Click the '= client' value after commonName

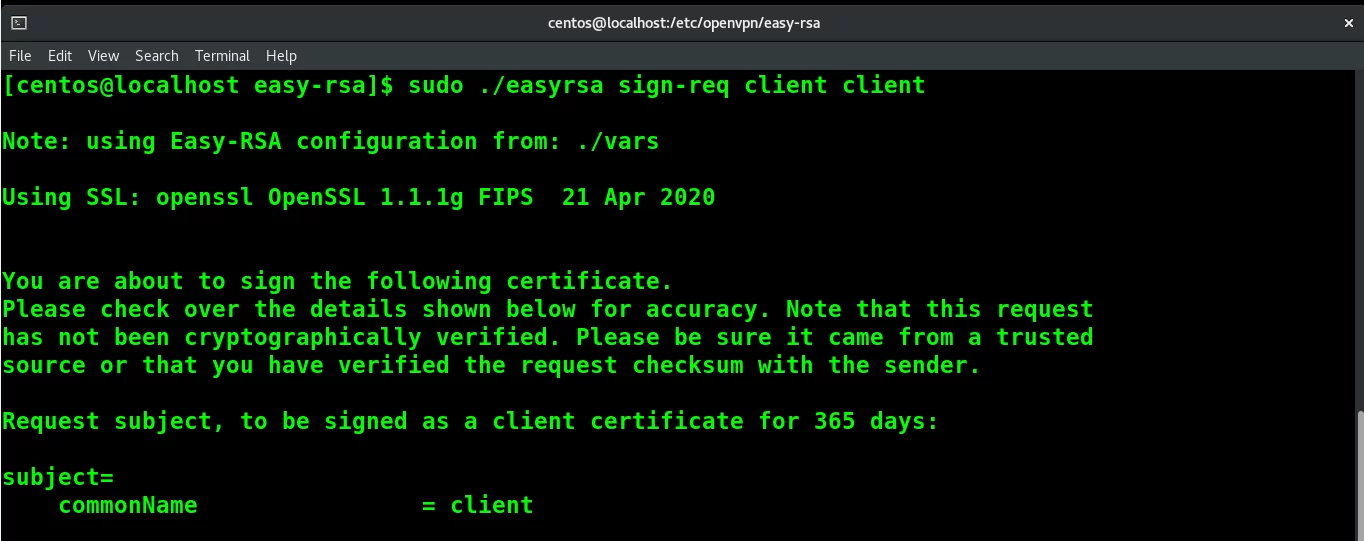(477, 506)
